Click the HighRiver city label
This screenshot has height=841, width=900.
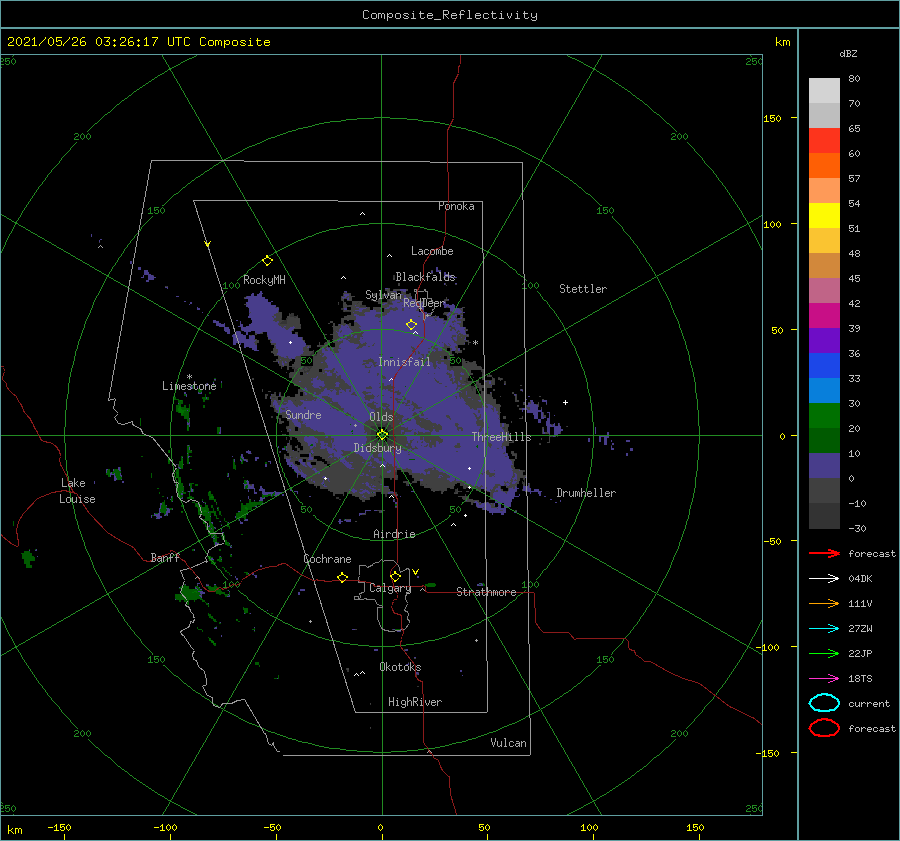point(415,702)
